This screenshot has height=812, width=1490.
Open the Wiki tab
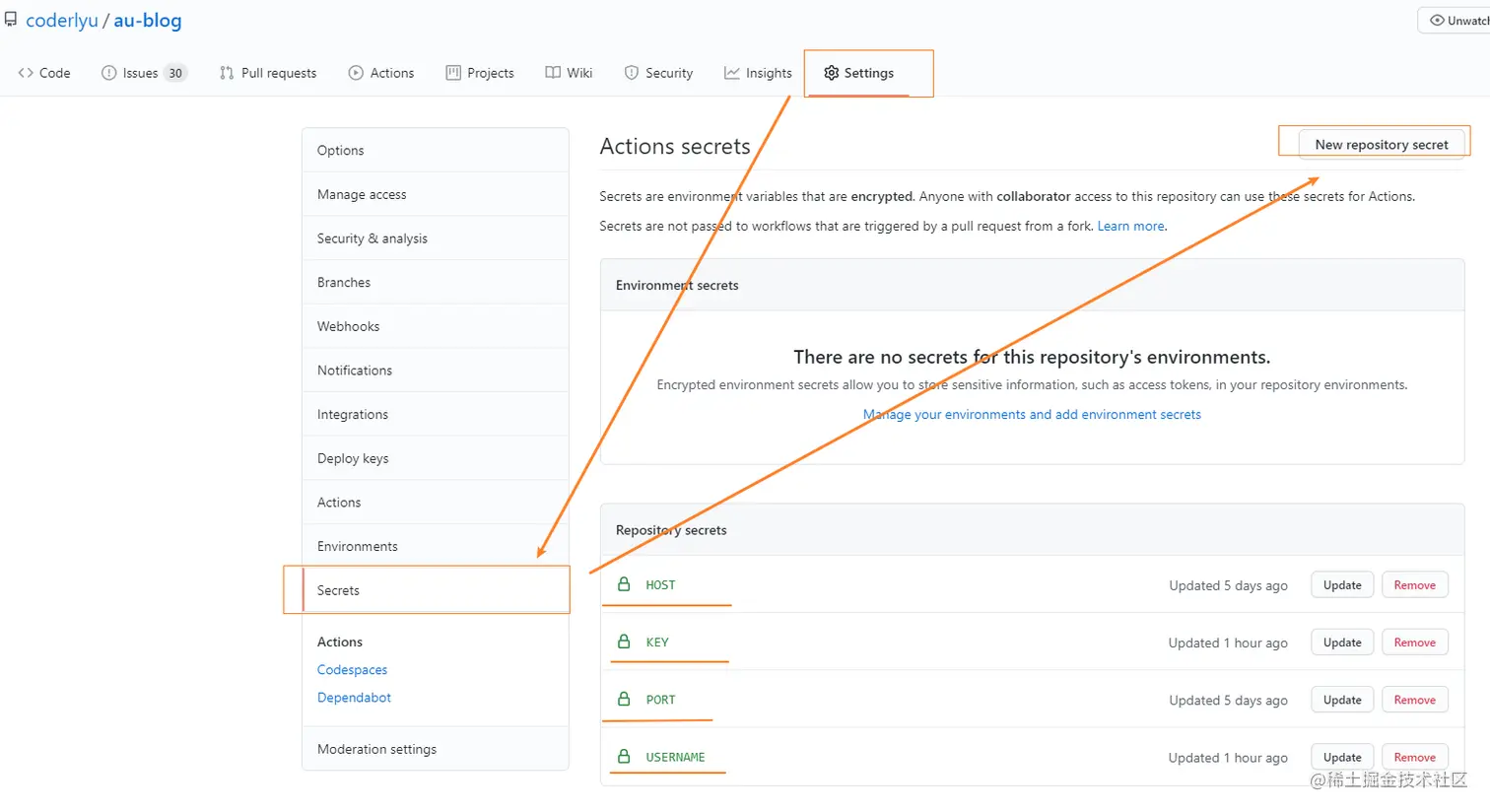tap(569, 73)
